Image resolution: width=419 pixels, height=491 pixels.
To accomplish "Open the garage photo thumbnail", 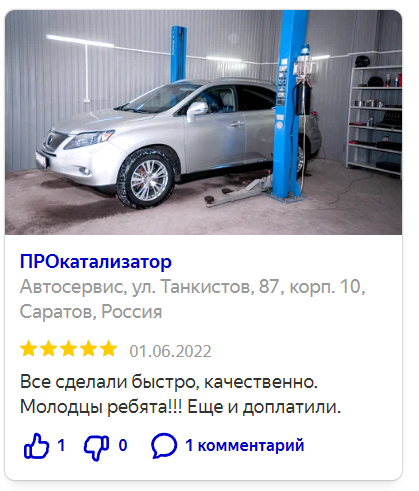I will click(x=203, y=122).
